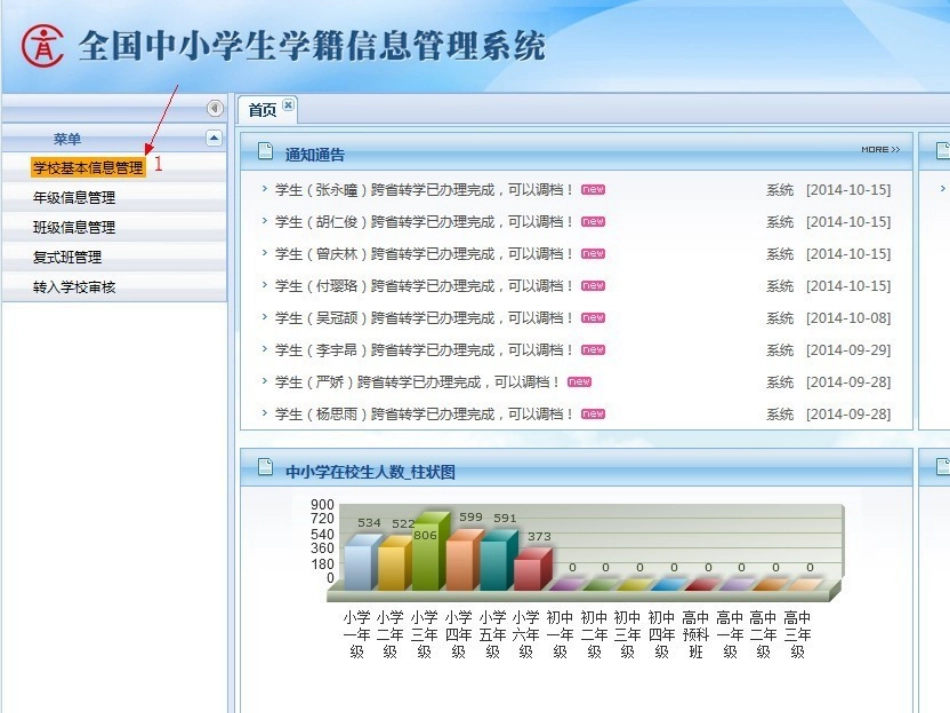
Task: Click 中小学在校生人数_柱状图 panel title
Action: 370,472
